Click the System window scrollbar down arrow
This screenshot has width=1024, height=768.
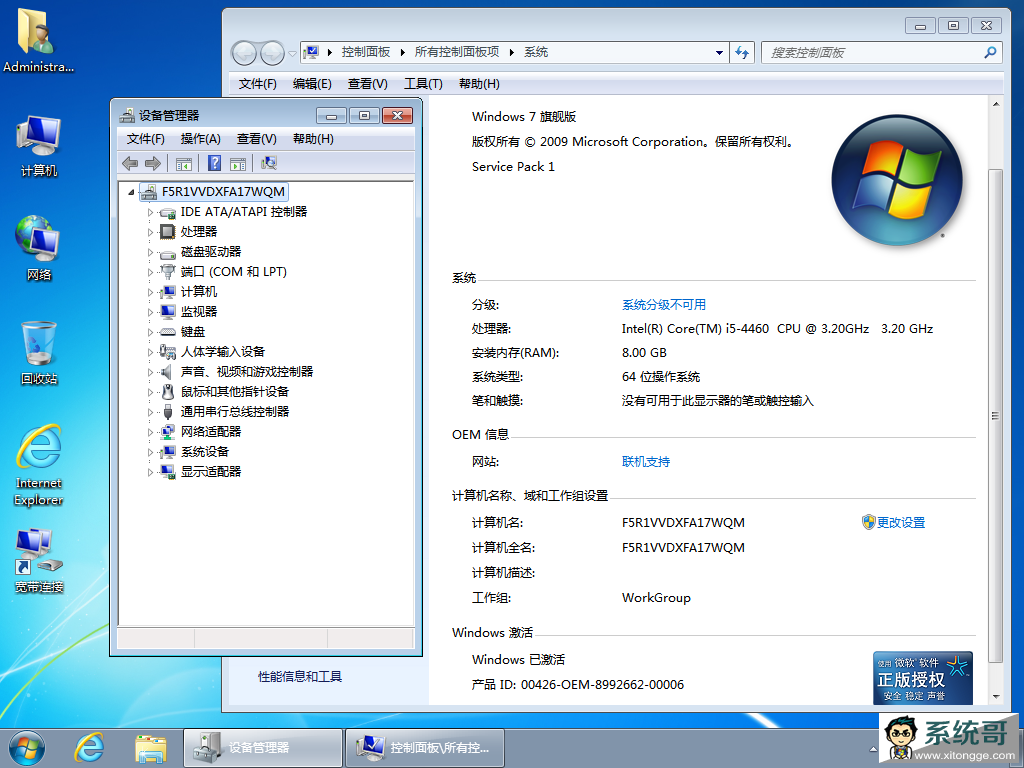click(996, 696)
